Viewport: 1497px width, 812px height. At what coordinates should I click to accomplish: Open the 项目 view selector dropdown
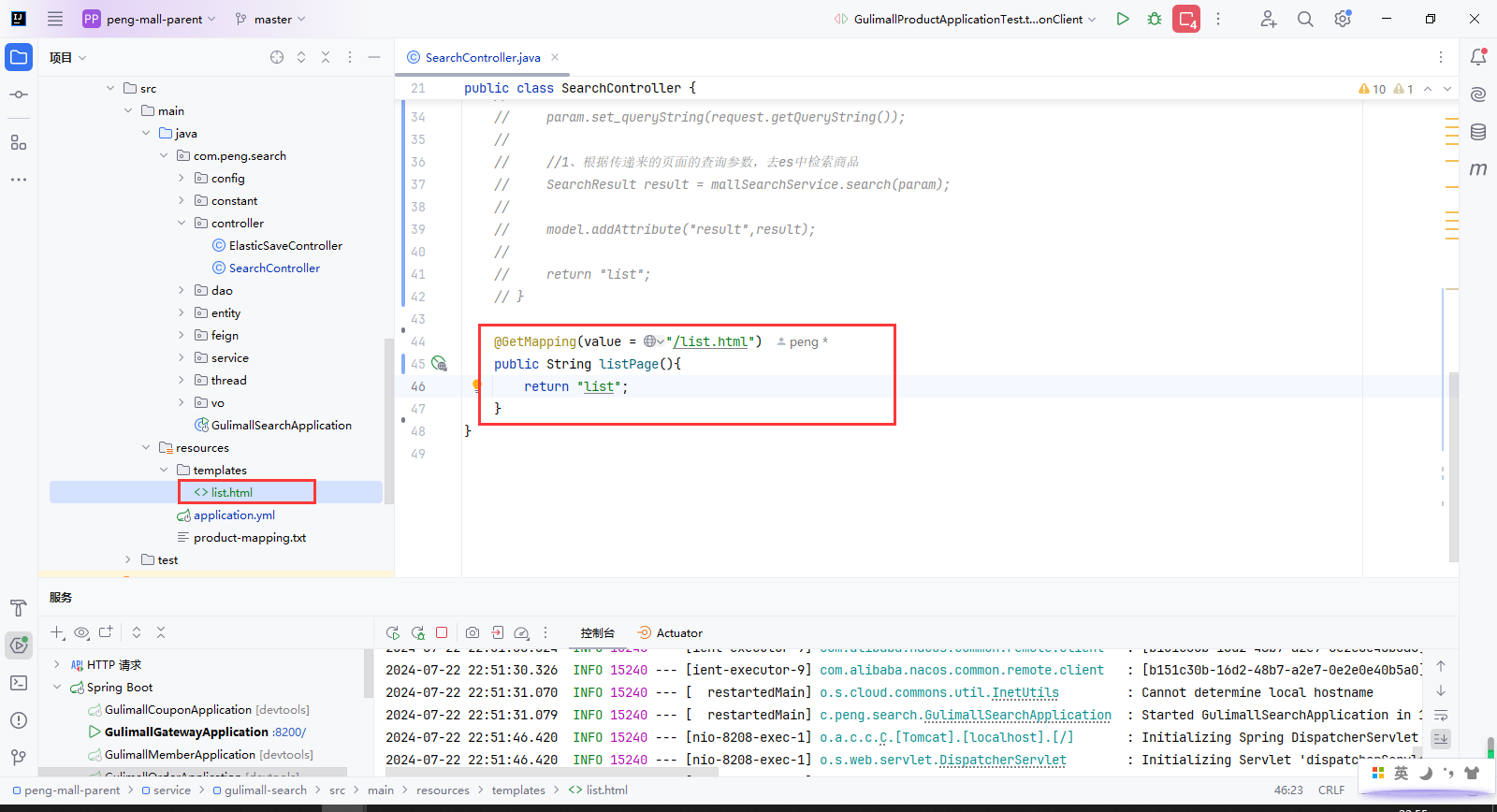click(68, 57)
